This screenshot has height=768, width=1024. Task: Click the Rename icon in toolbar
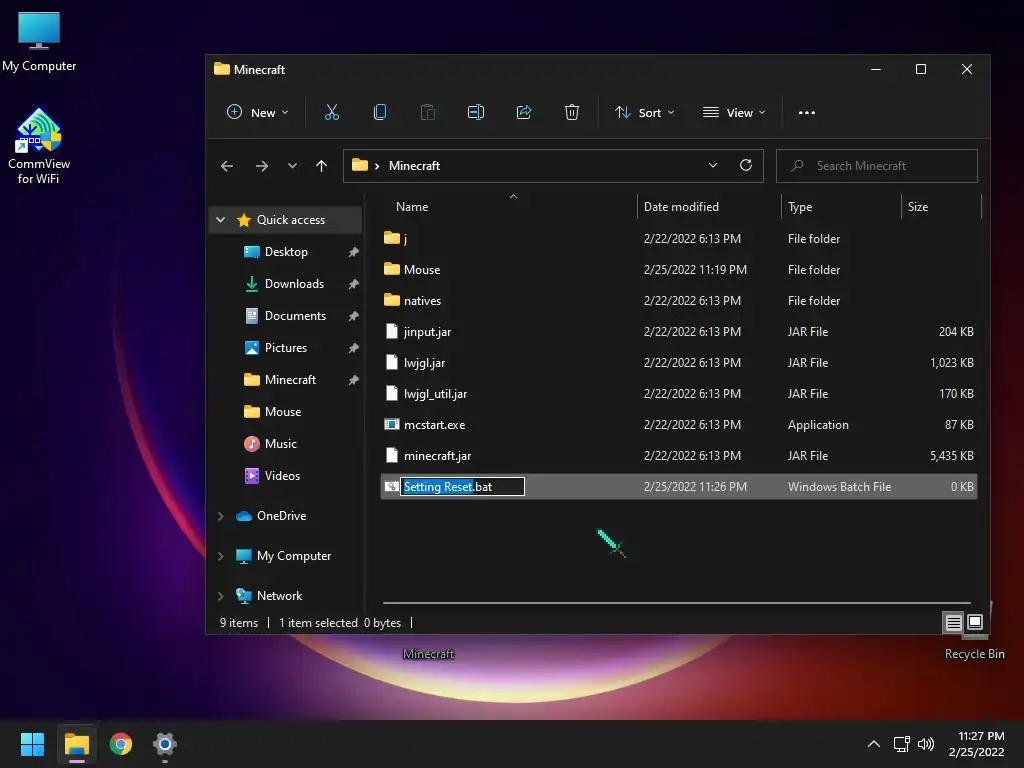476,112
